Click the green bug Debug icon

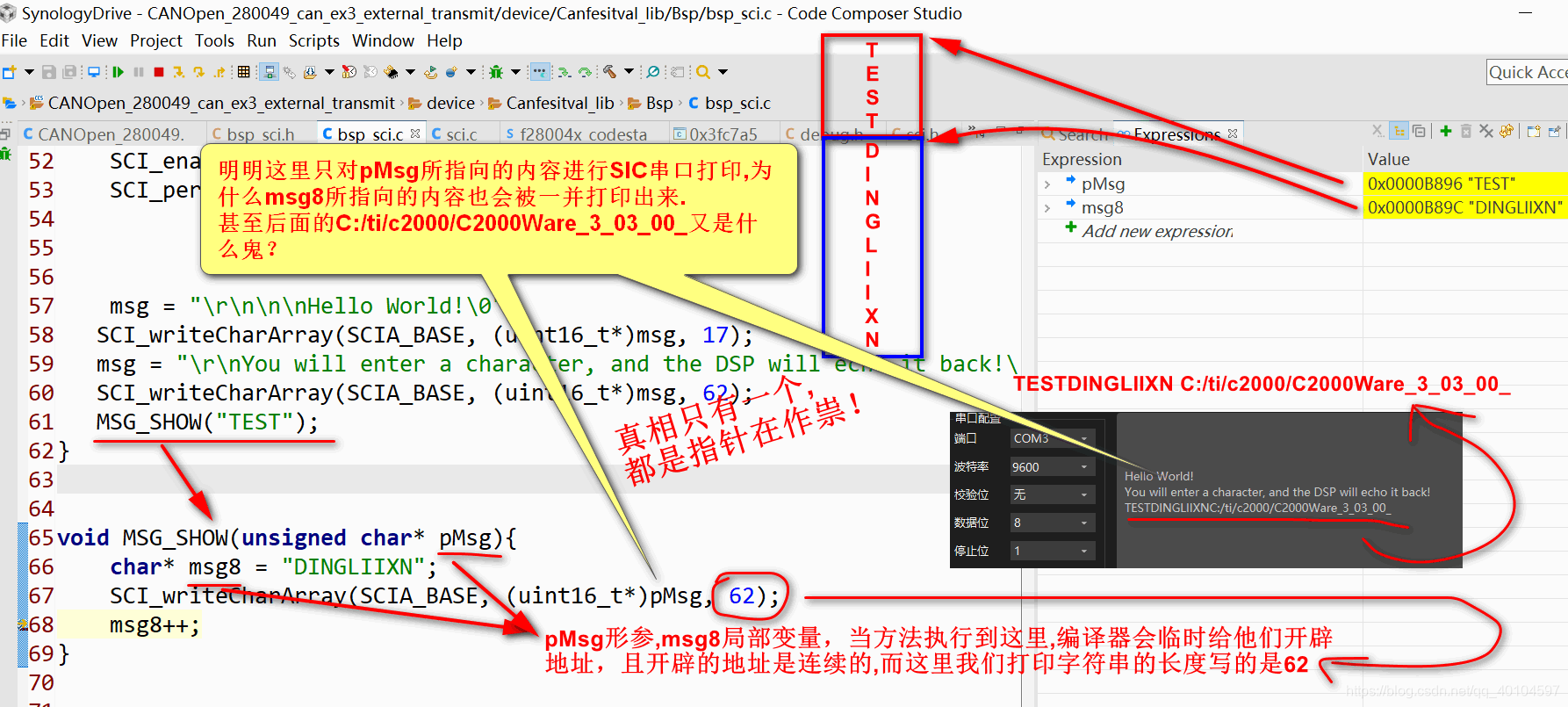coord(496,72)
